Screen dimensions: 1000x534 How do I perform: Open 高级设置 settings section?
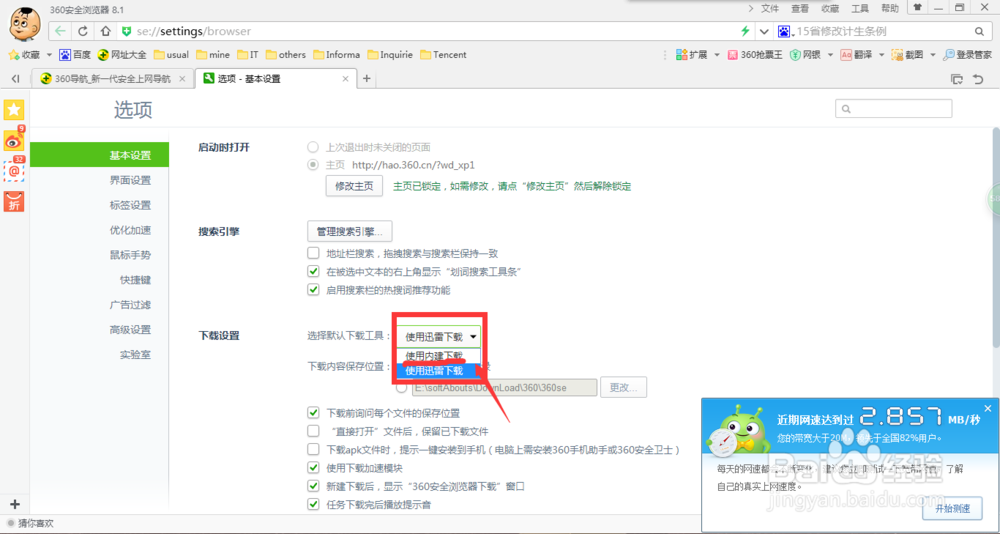click(x=130, y=330)
